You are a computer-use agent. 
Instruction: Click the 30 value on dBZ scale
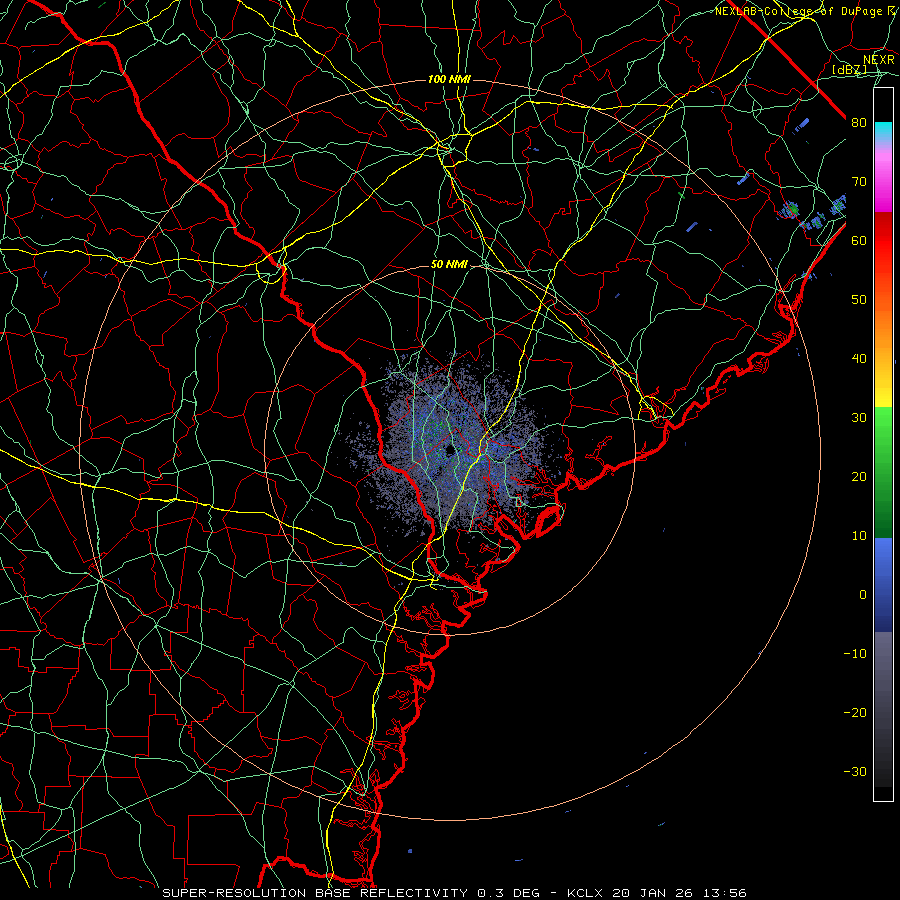(859, 417)
